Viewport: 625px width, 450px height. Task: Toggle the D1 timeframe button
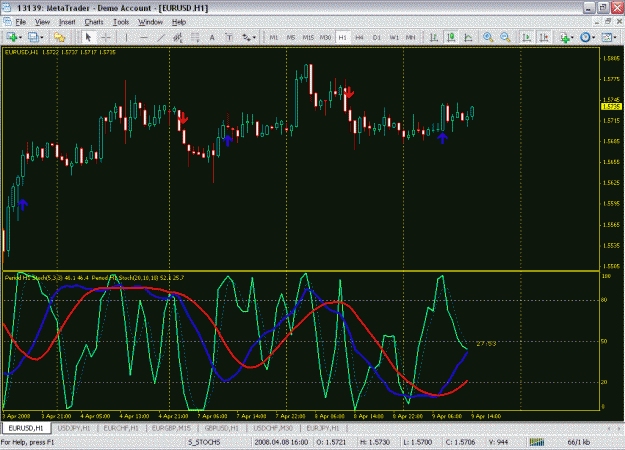tap(377, 37)
